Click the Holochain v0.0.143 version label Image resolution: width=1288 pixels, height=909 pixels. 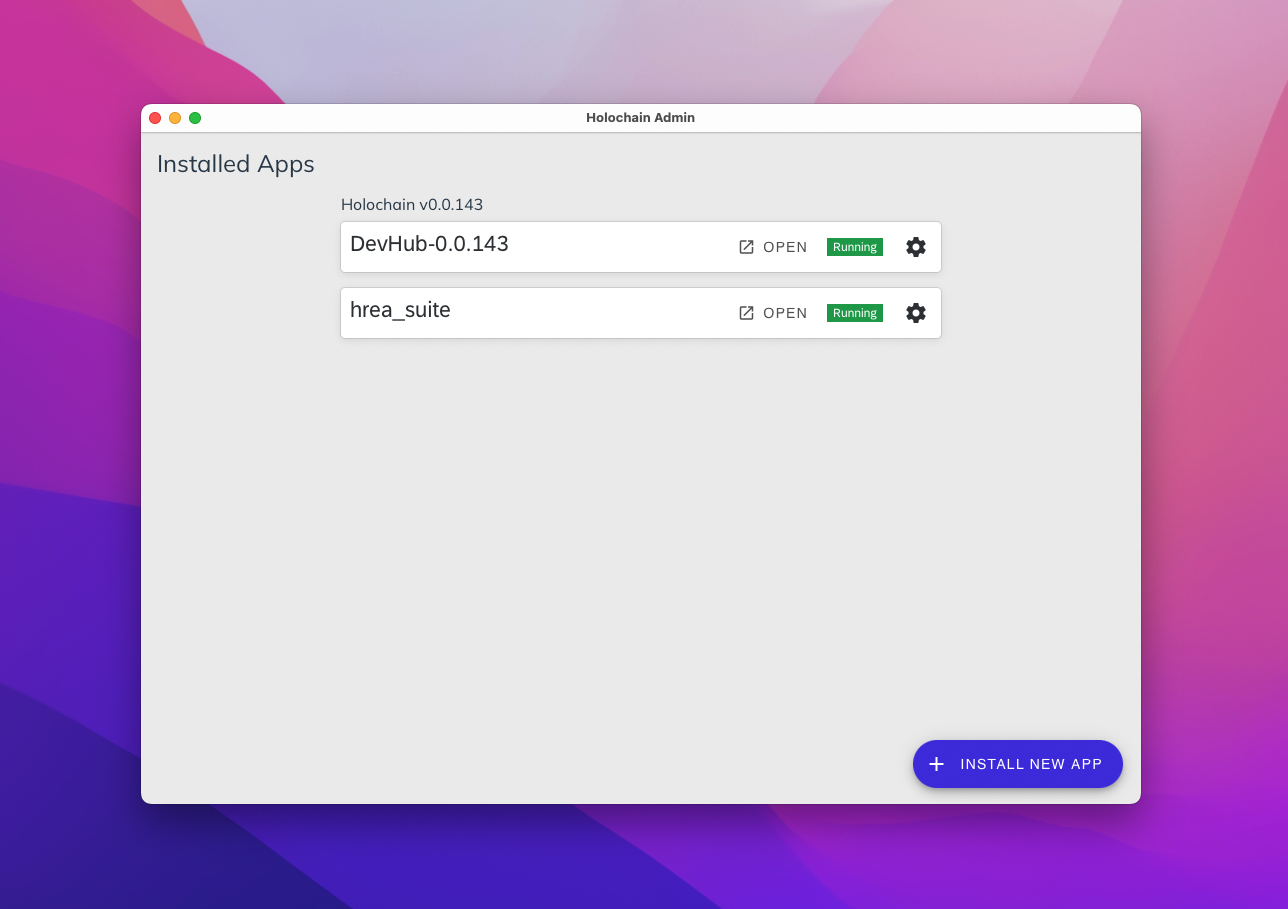[x=412, y=204]
